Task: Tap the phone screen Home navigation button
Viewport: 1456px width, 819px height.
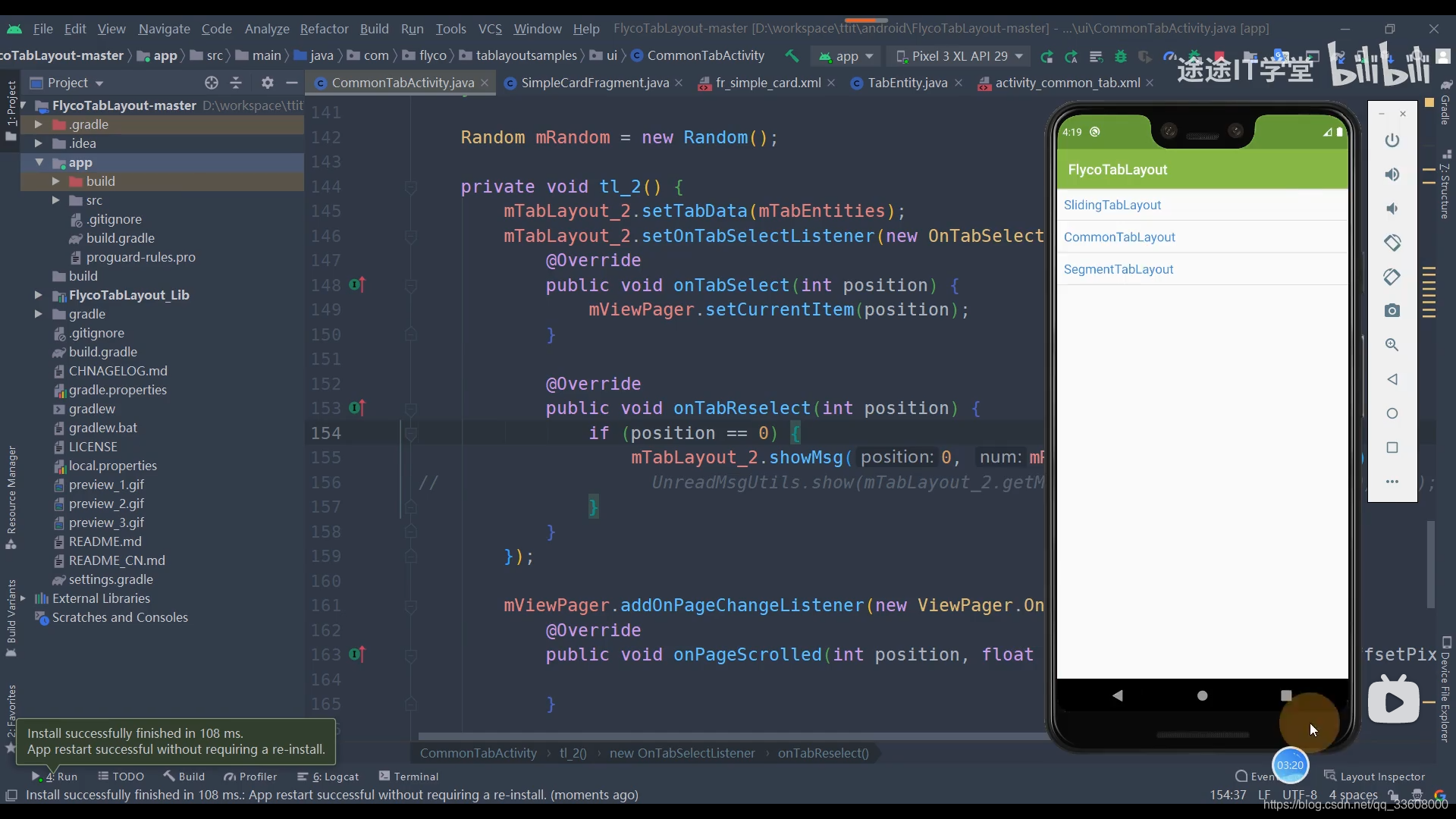Action: point(1202,695)
